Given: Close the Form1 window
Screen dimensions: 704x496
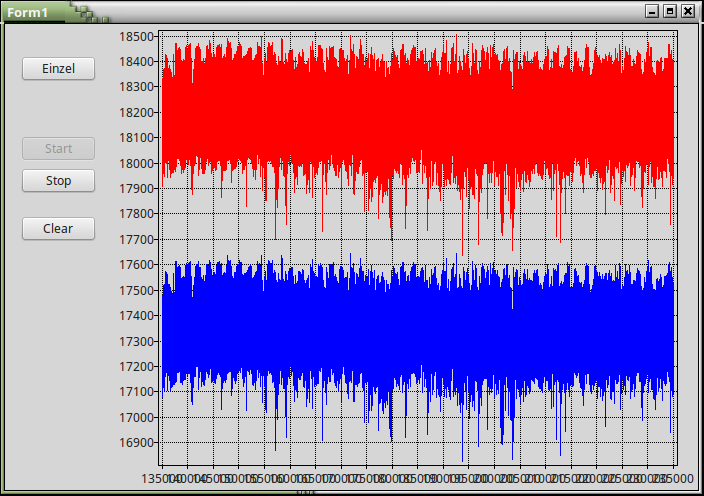Looking at the screenshot, I should click(687, 11).
